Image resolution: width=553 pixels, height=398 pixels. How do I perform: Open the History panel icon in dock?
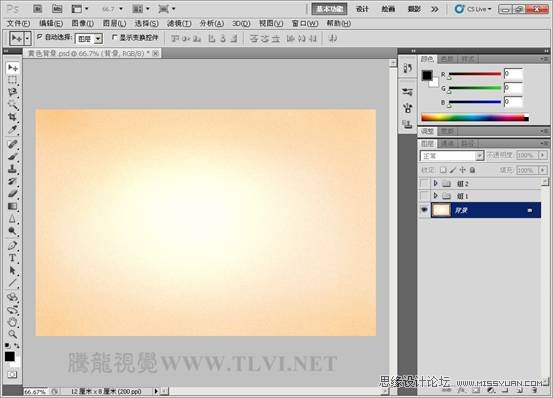pyautogui.click(x=408, y=67)
